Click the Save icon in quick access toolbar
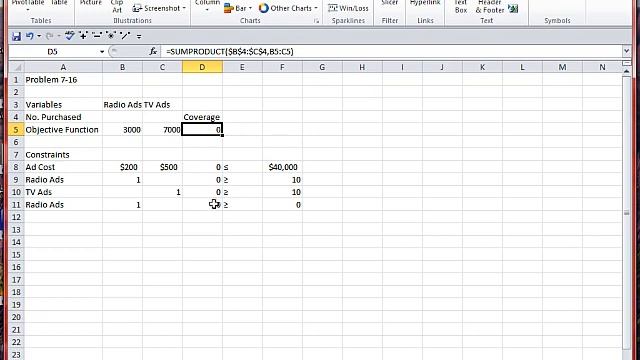The image size is (640, 360). (x=16, y=36)
